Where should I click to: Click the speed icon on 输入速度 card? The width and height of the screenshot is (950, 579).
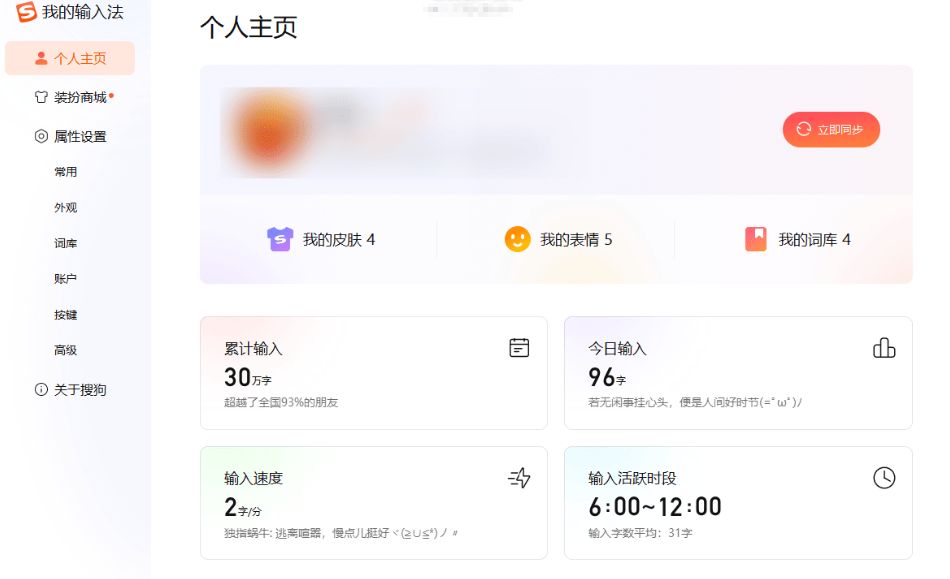[x=519, y=478]
